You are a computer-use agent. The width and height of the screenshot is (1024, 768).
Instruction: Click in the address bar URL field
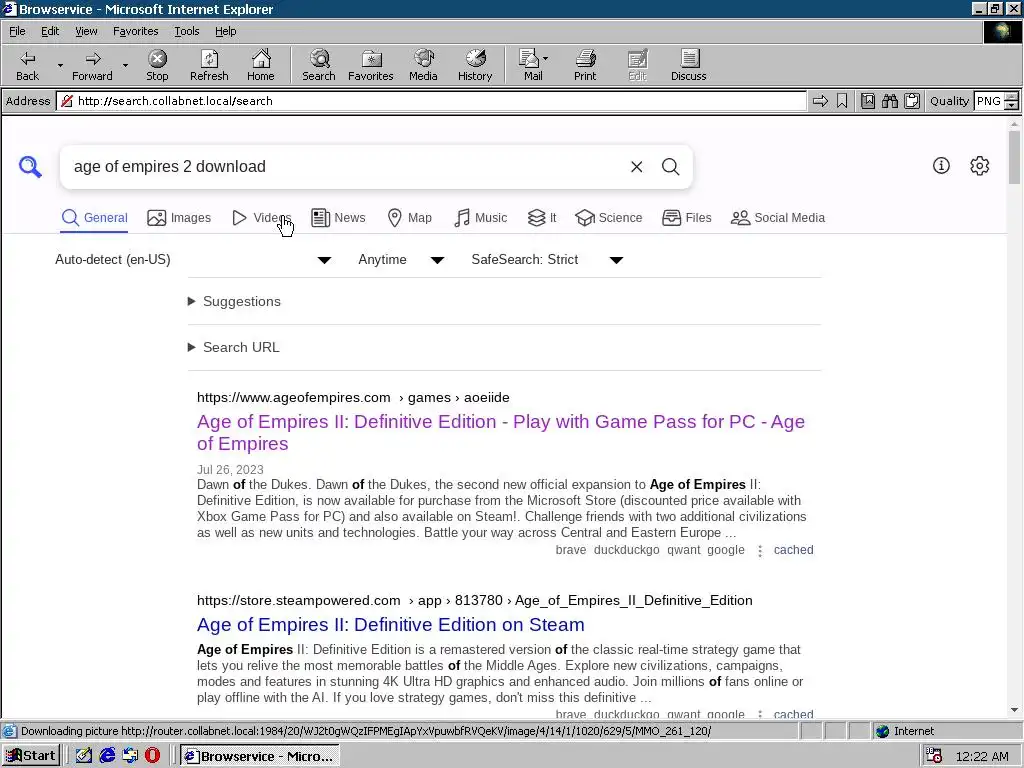(433, 101)
